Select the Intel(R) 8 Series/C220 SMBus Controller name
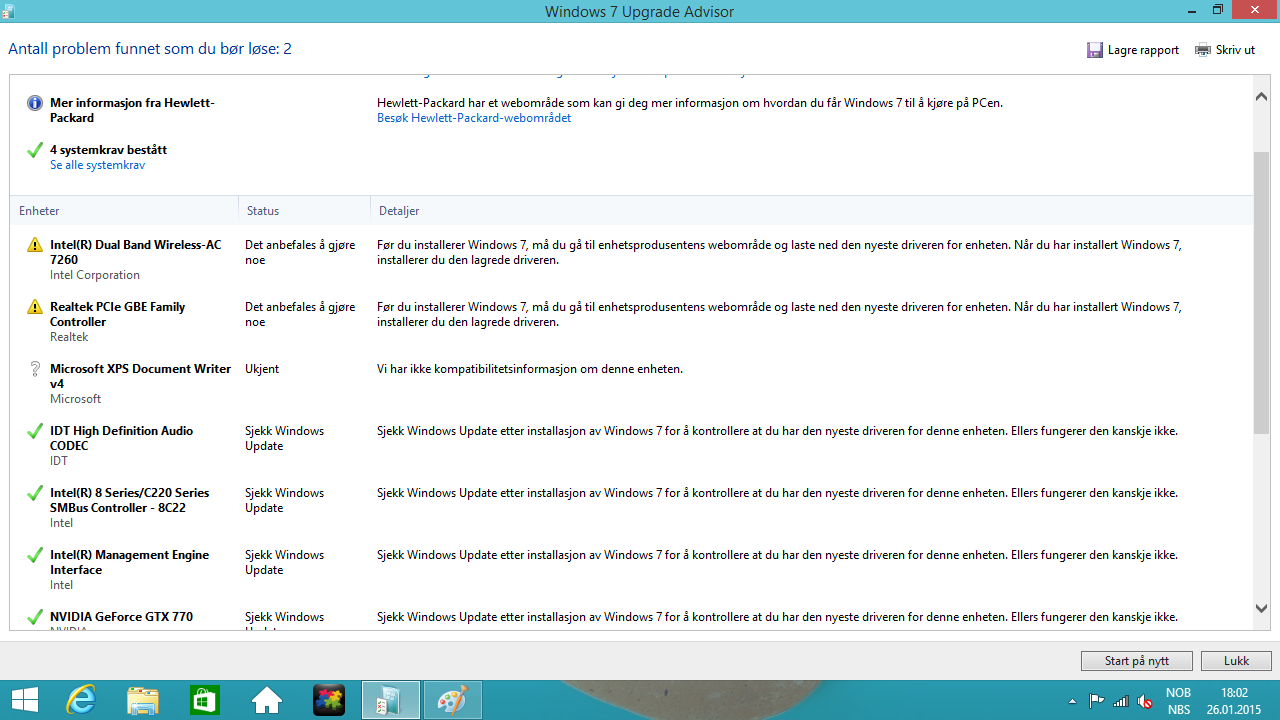 coord(130,500)
